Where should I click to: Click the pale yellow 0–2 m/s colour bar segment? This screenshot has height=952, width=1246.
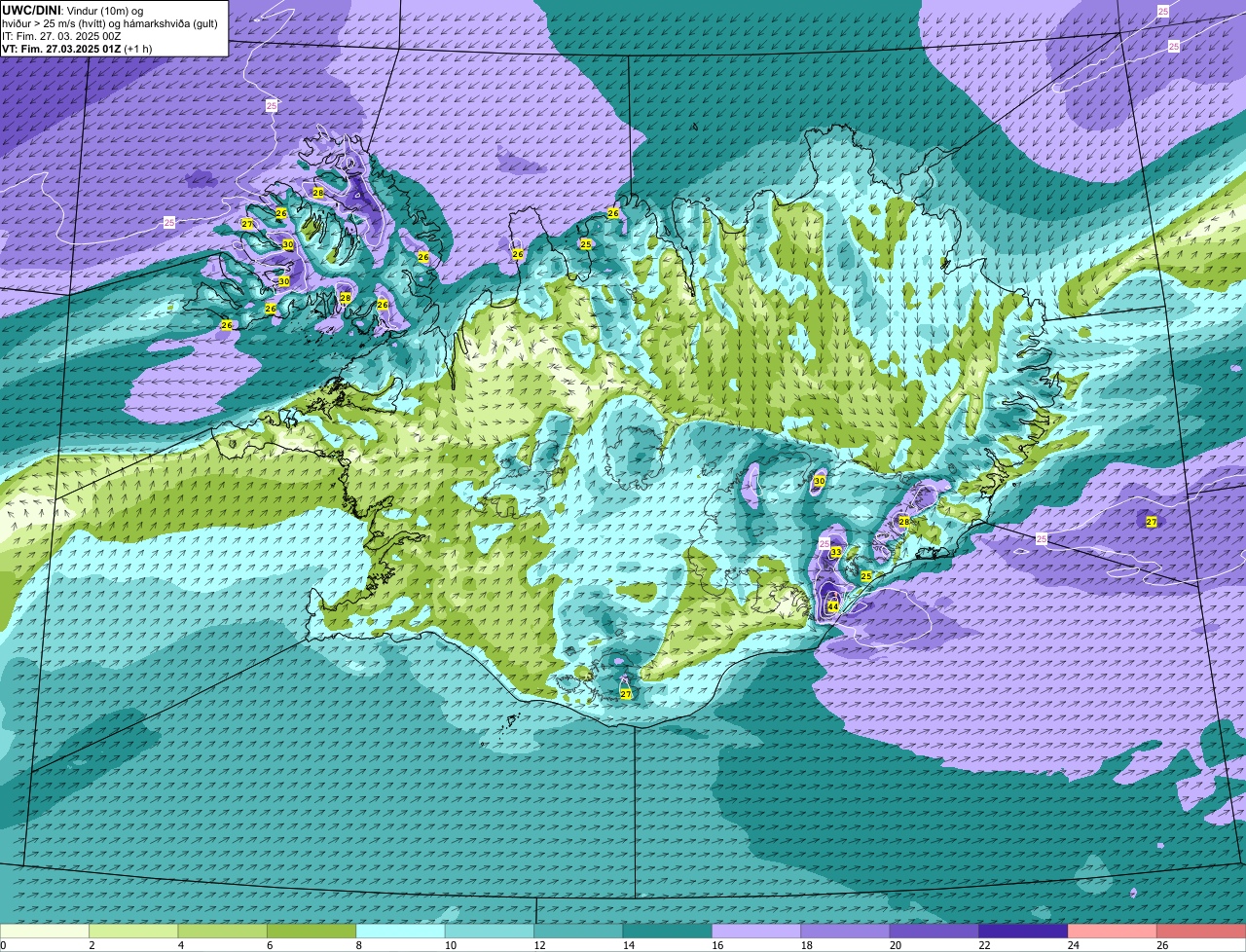coord(45,931)
